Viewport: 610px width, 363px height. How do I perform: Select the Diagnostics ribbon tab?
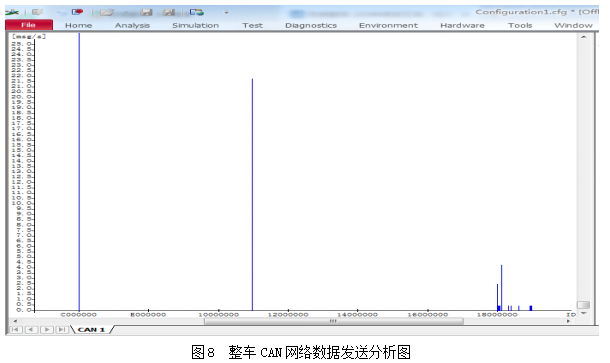point(311,25)
